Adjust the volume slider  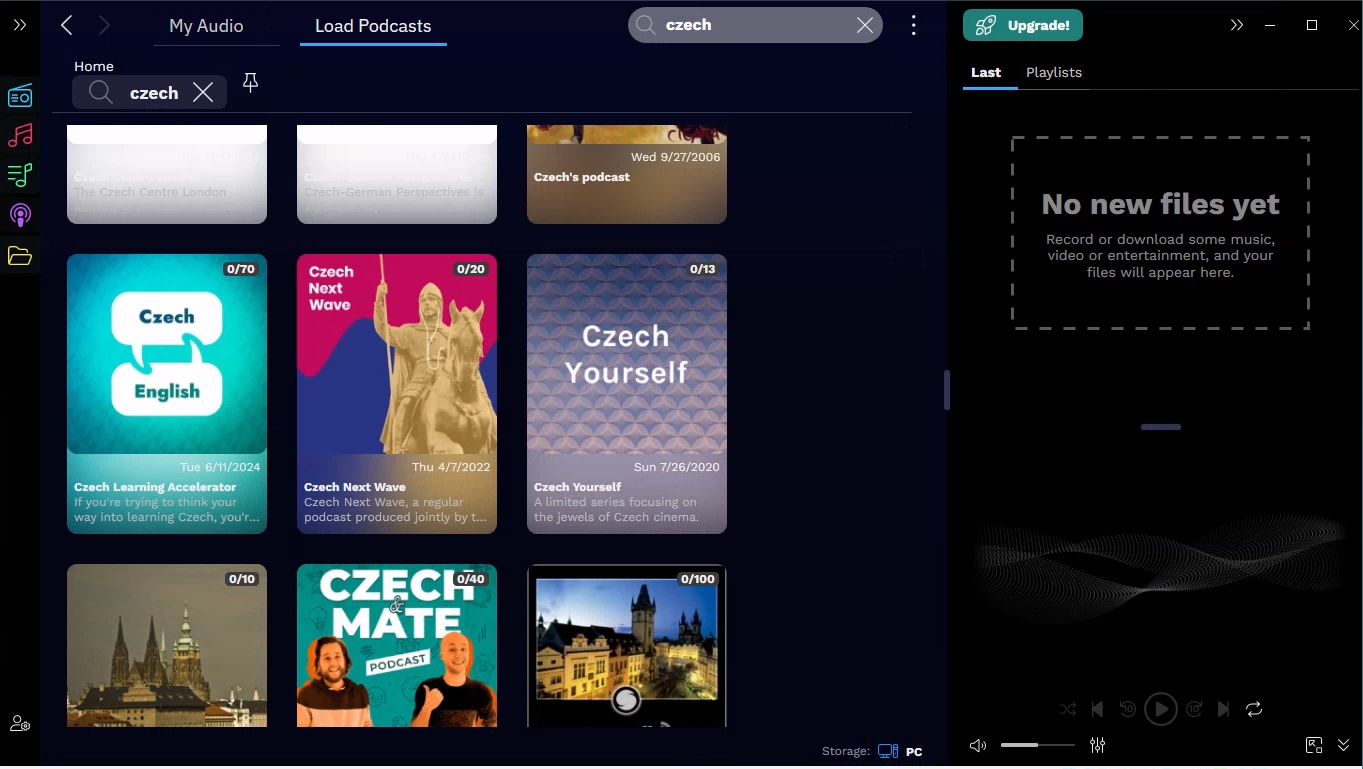(x=1037, y=745)
